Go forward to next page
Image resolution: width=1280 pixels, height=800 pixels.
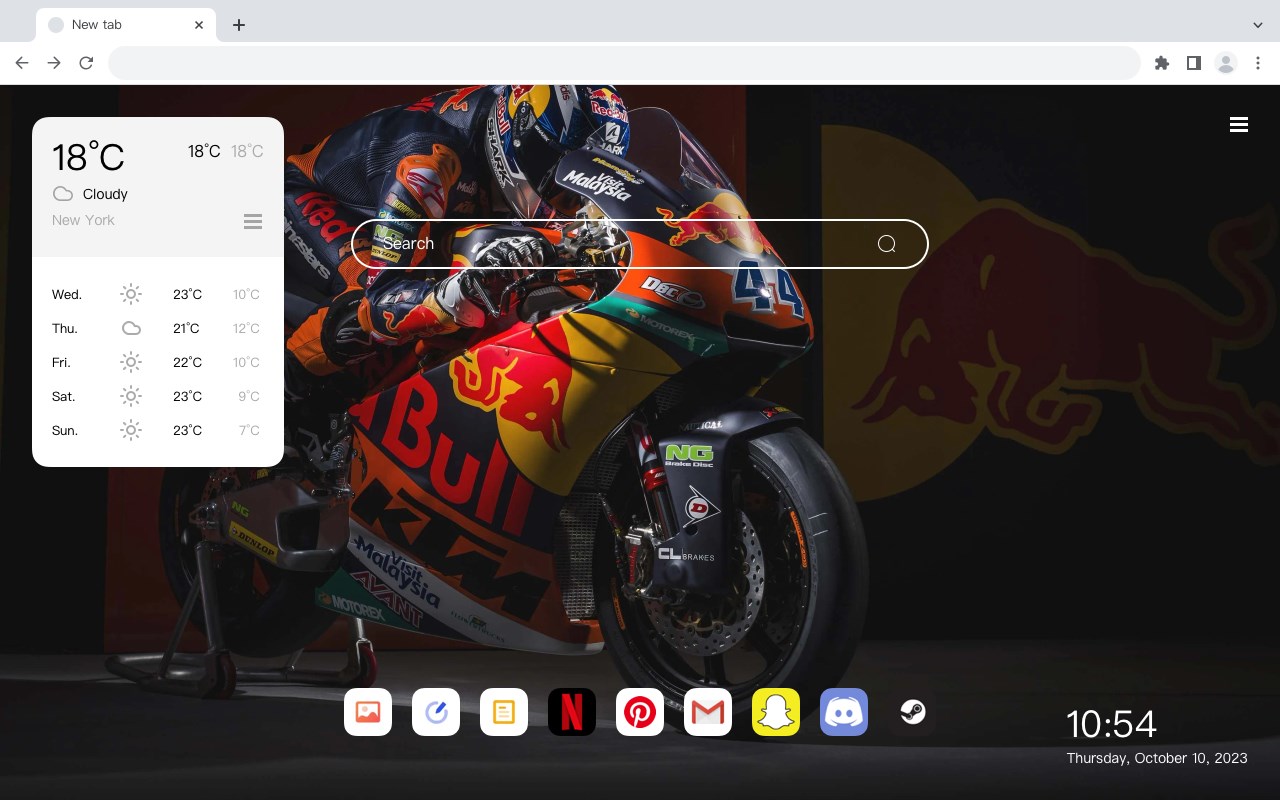[x=54, y=63]
